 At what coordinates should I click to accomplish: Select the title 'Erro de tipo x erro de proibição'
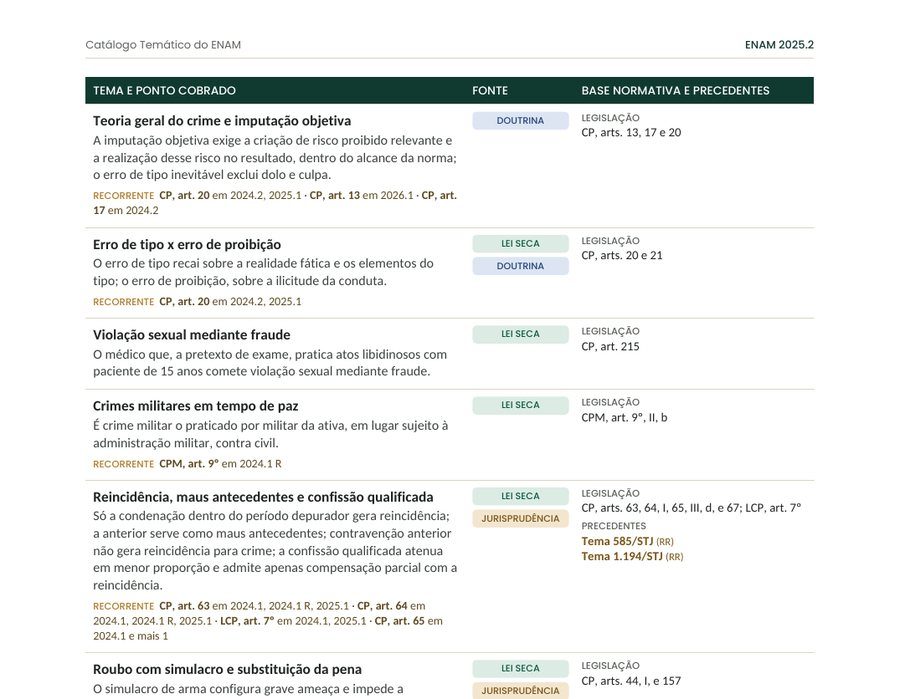click(x=187, y=244)
